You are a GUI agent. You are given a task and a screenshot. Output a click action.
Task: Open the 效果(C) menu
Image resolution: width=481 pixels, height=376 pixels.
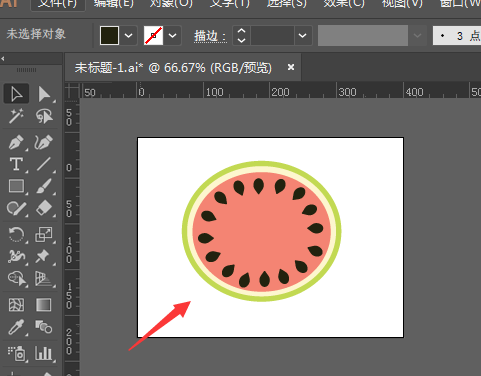[x=344, y=4]
